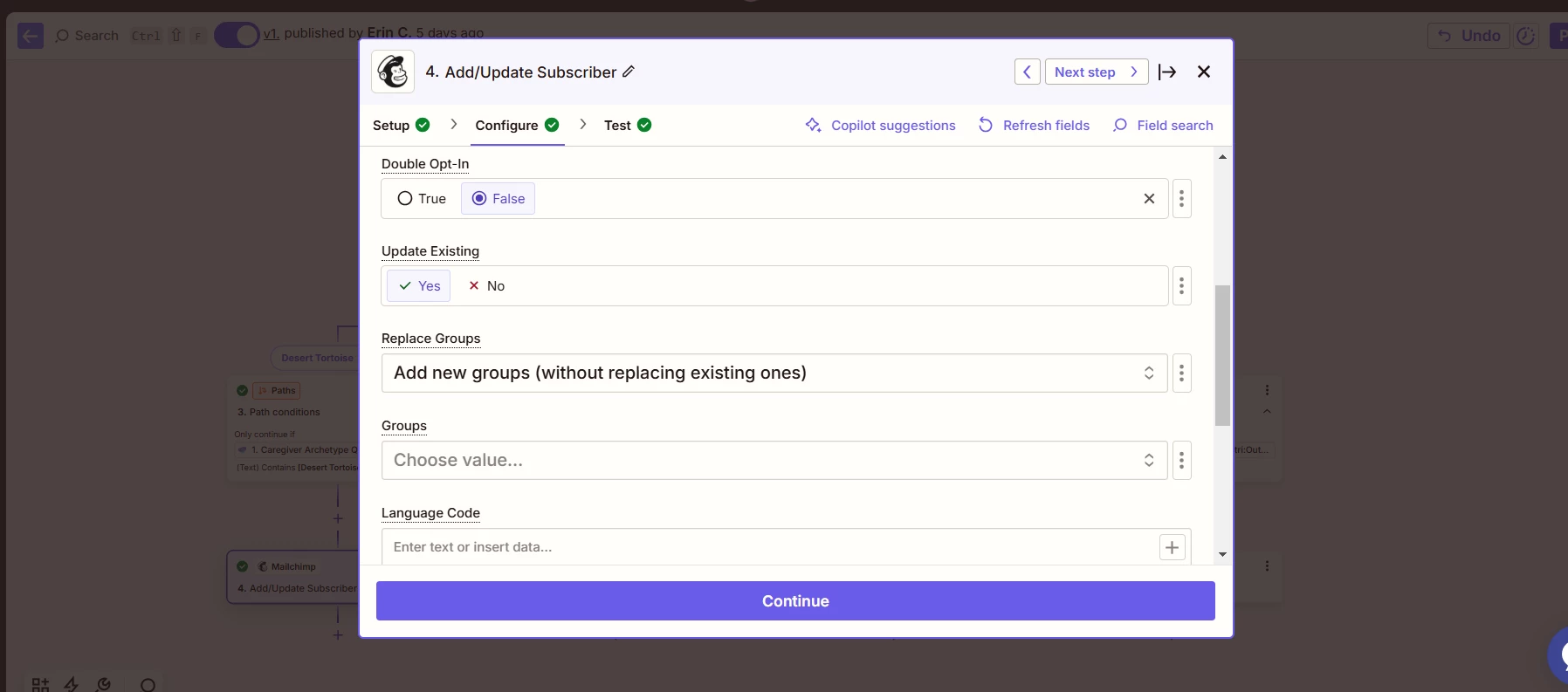Image resolution: width=1568 pixels, height=692 pixels.
Task: Choose No for Update Existing
Action: [486, 285]
